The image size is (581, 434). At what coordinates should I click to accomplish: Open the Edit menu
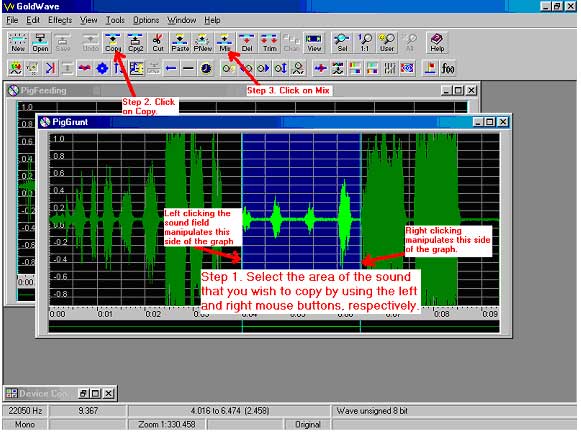click(33, 20)
